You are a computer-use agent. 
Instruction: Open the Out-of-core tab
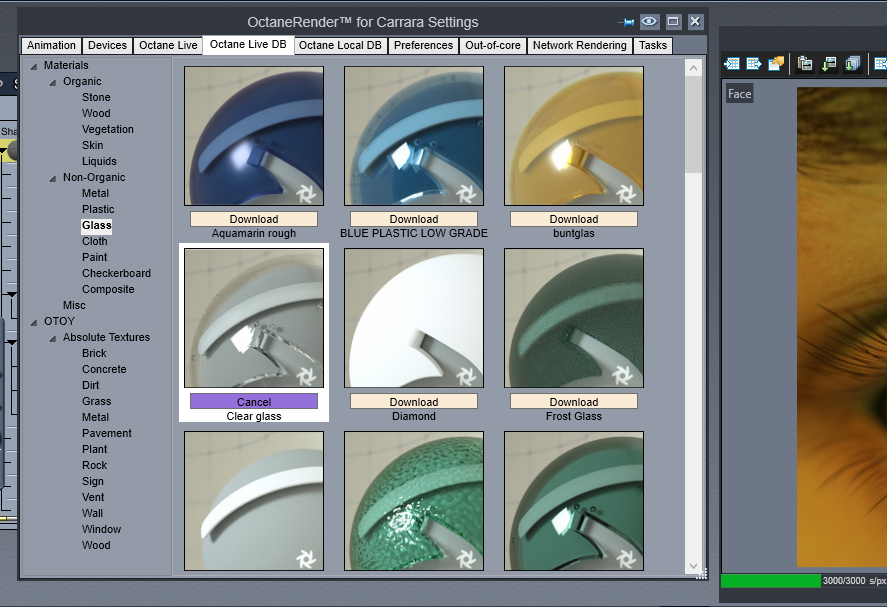493,45
